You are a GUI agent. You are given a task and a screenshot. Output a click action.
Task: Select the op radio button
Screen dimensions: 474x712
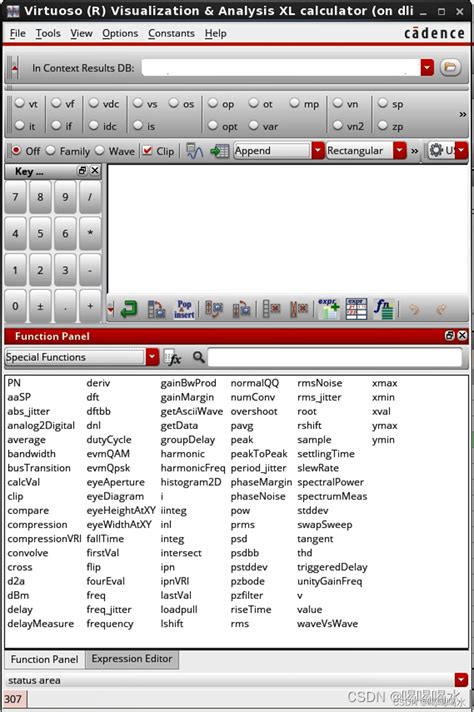pos(212,103)
